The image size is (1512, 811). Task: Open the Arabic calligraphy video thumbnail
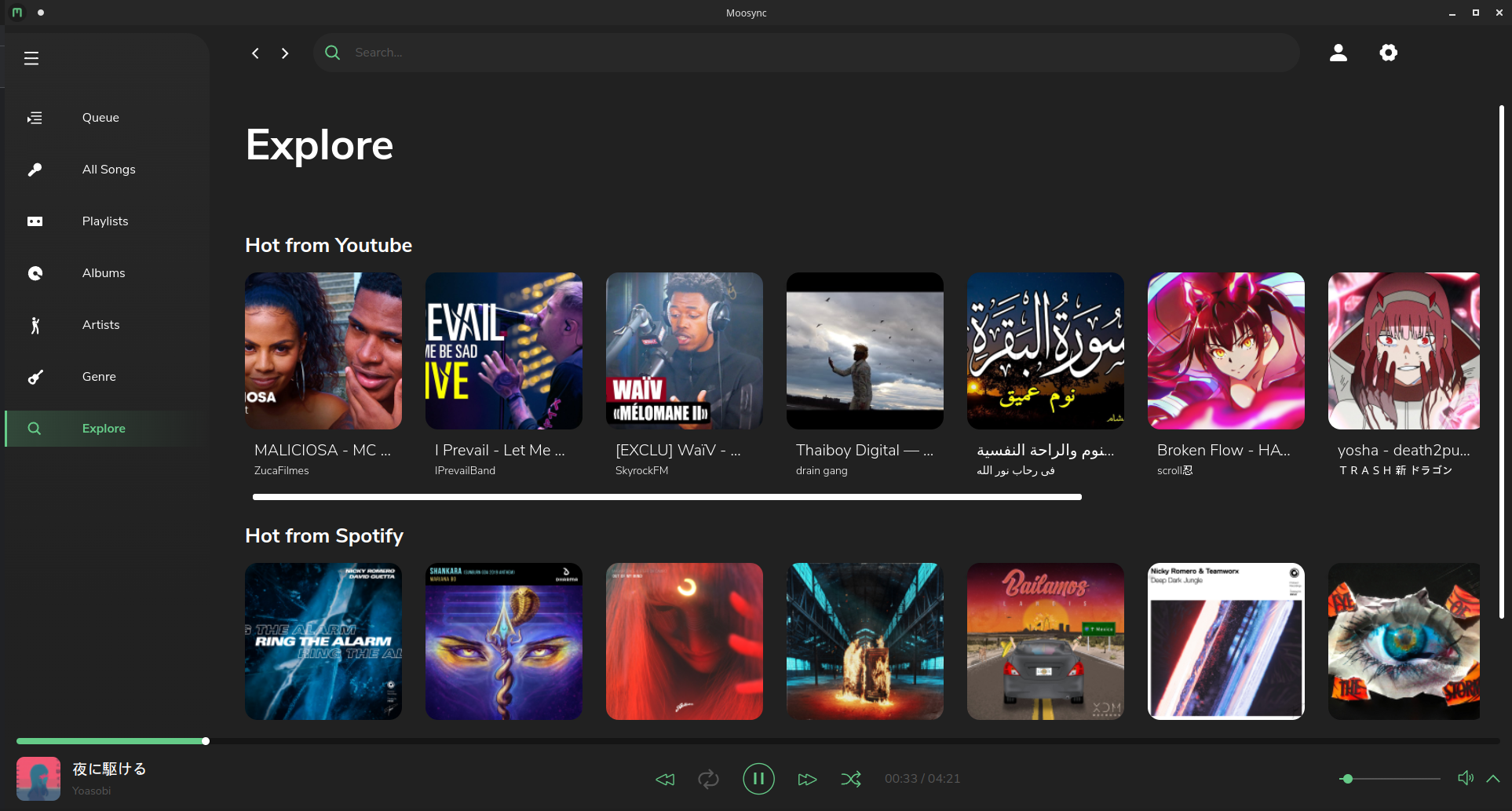pyautogui.click(x=1046, y=351)
